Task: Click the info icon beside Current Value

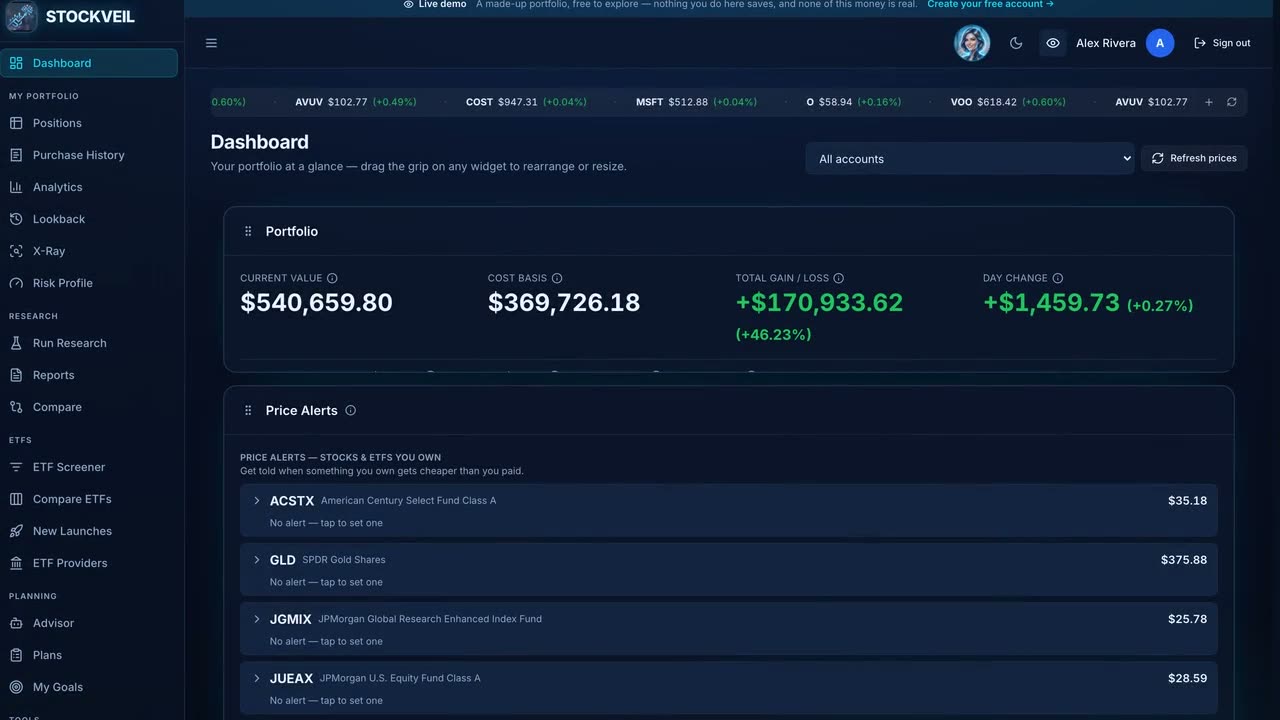Action: click(332, 278)
